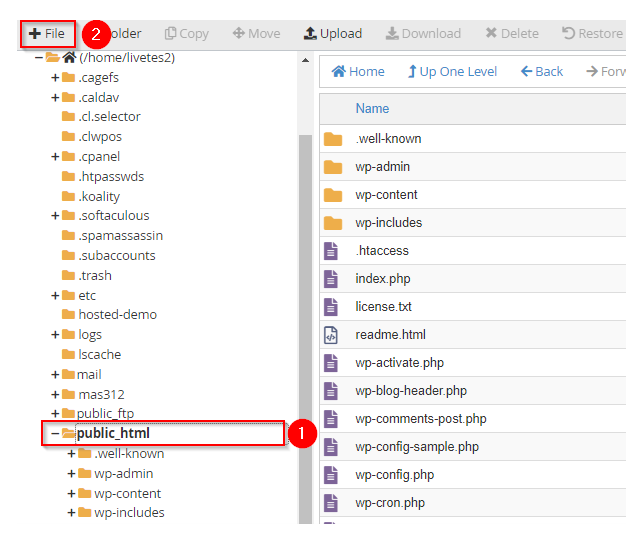Expand the mail tree folder

(55, 374)
